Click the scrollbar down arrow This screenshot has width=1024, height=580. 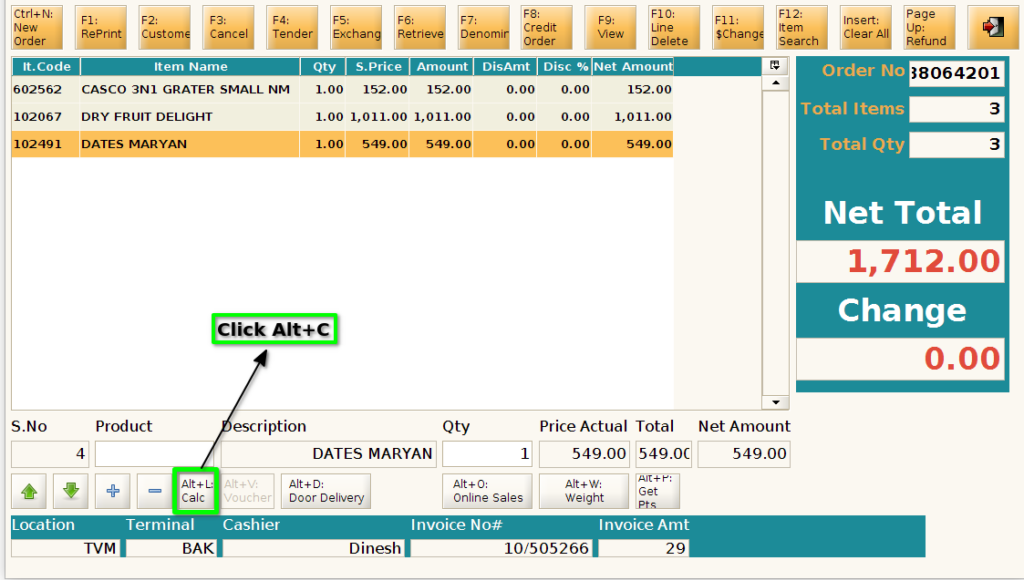(775, 402)
